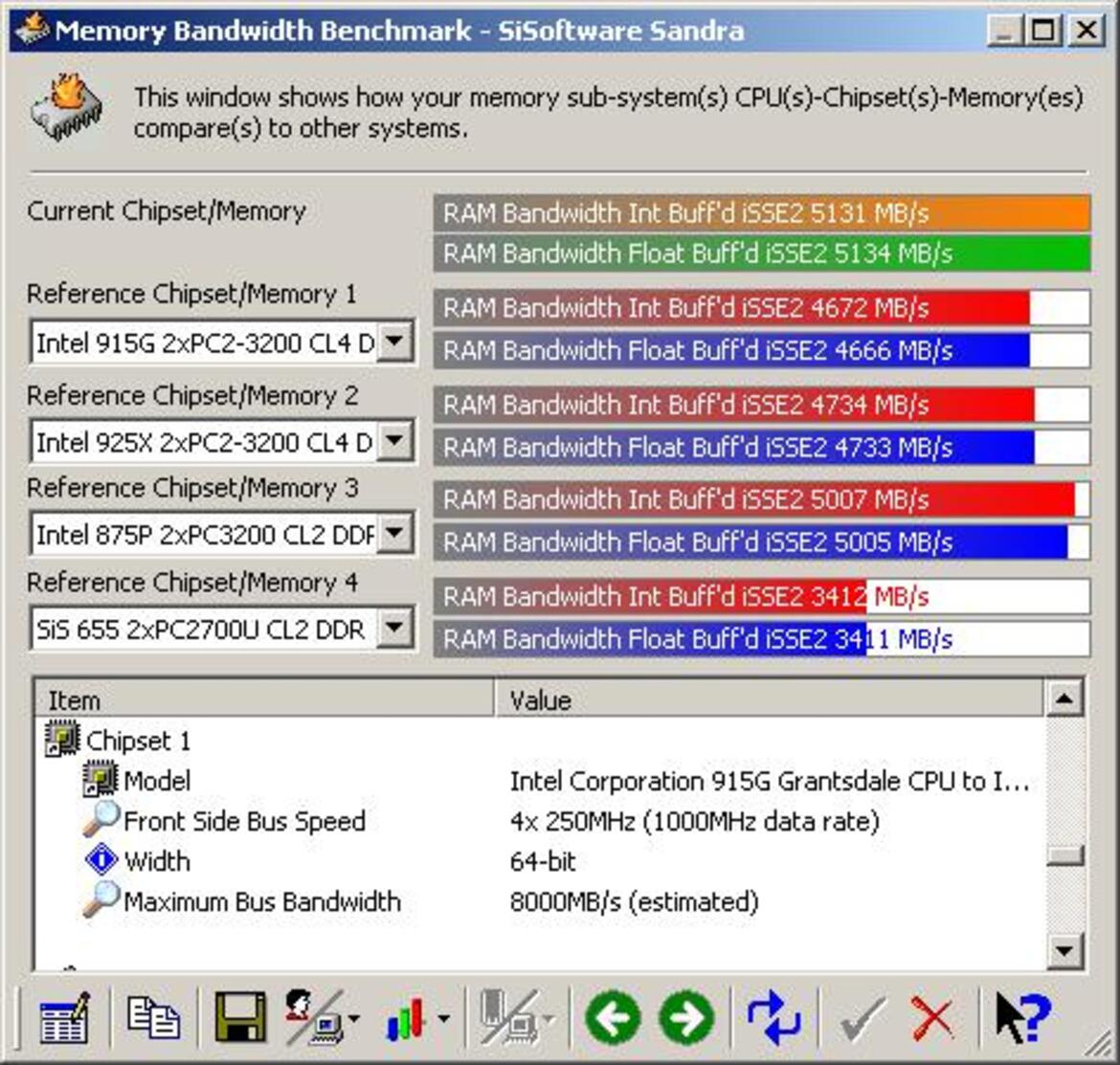
Task: Click the list scroll up arrow
Action: point(1064,699)
